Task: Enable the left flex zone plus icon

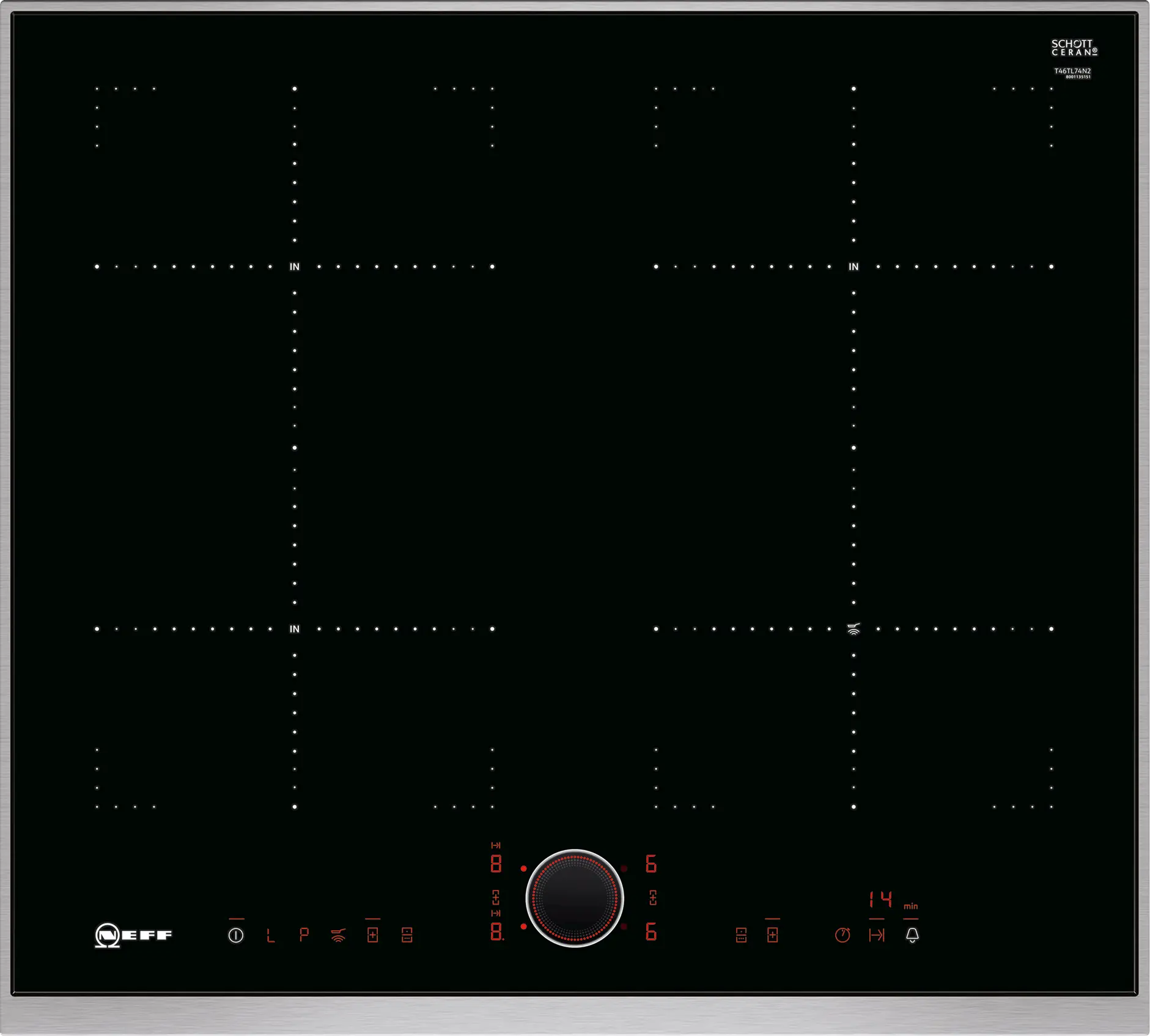Action: pos(372,935)
